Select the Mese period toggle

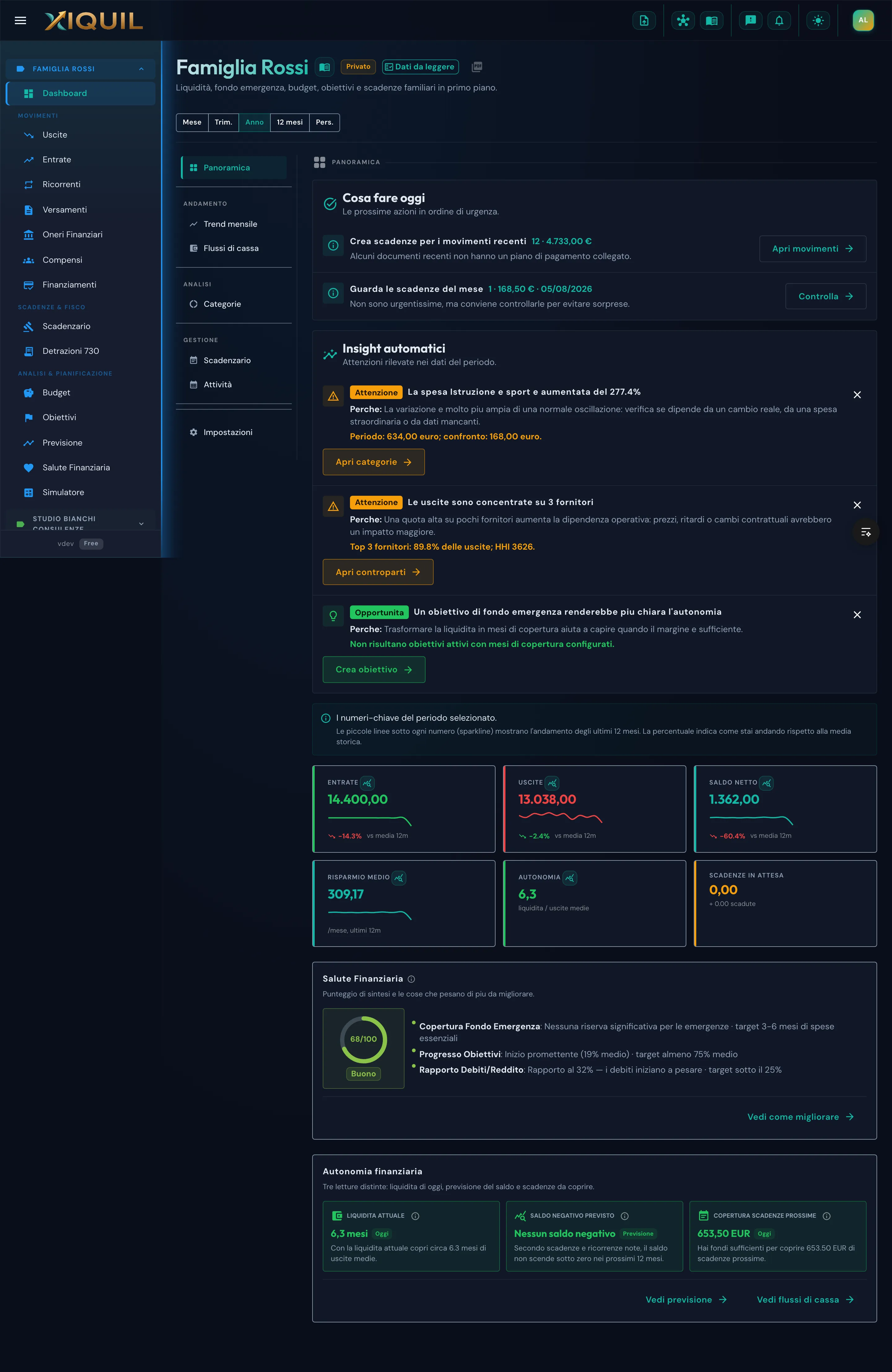click(x=192, y=122)
